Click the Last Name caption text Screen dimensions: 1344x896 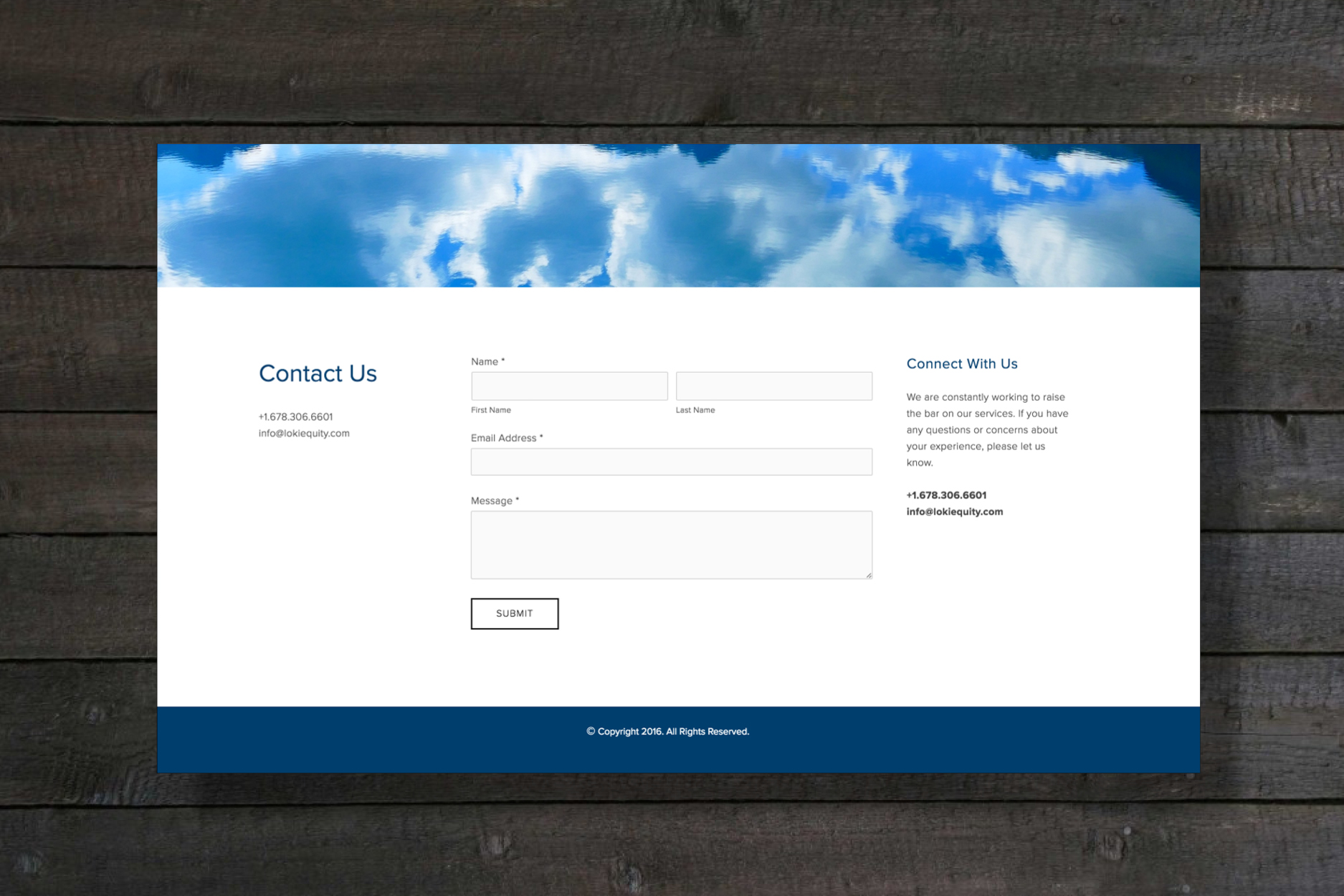[695, 410]
